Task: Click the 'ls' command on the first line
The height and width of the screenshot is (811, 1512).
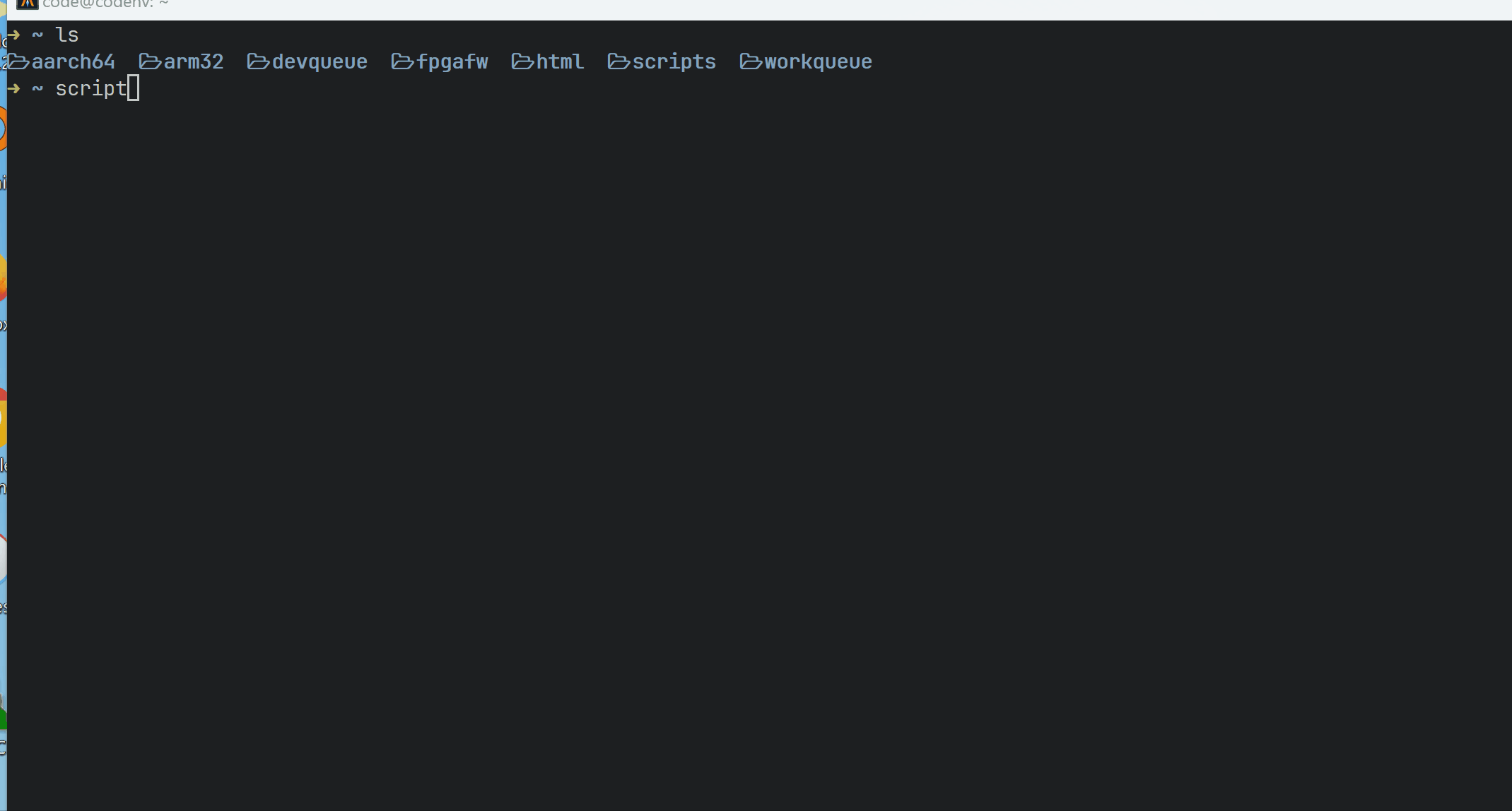Action: coord(67,35)
